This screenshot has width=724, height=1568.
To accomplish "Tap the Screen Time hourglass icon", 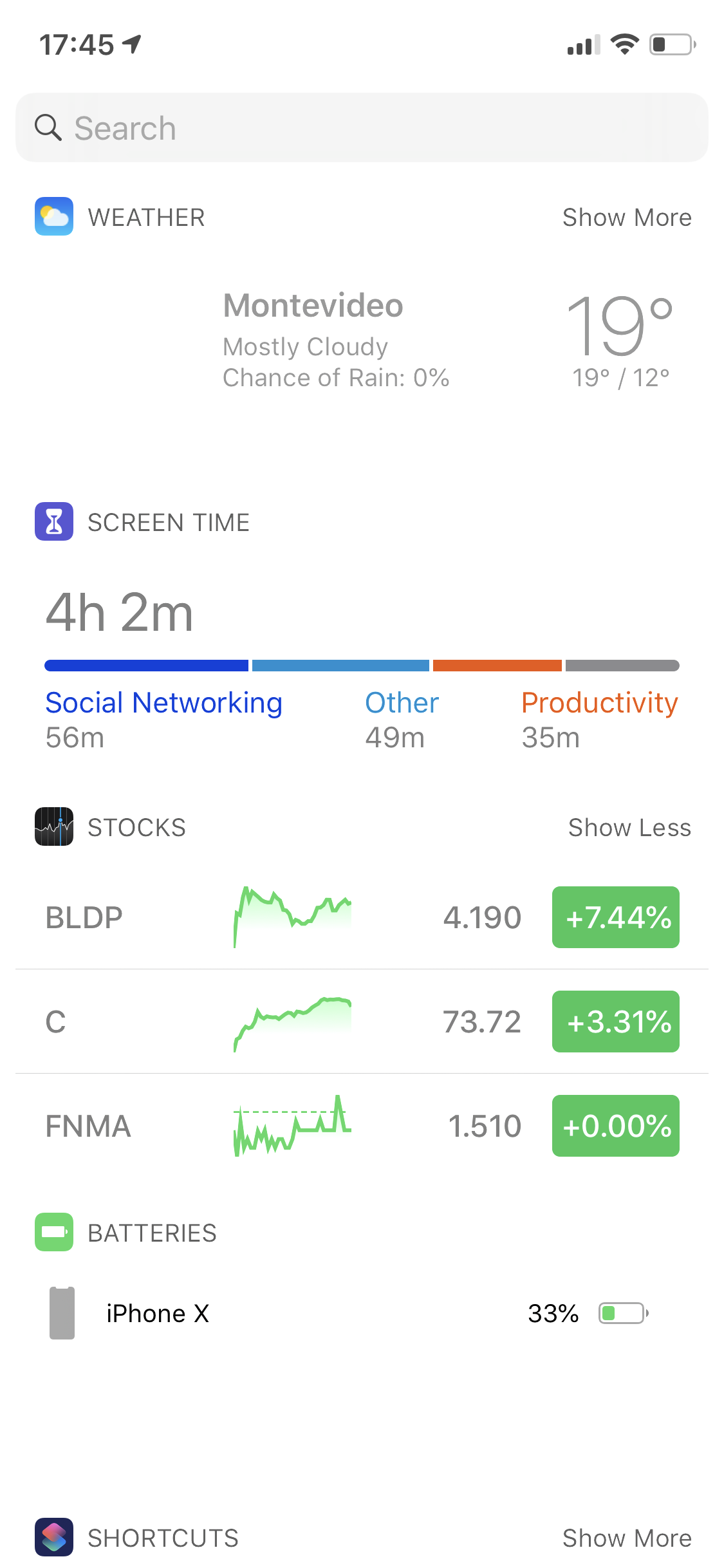I will click(x=54, y=521).
